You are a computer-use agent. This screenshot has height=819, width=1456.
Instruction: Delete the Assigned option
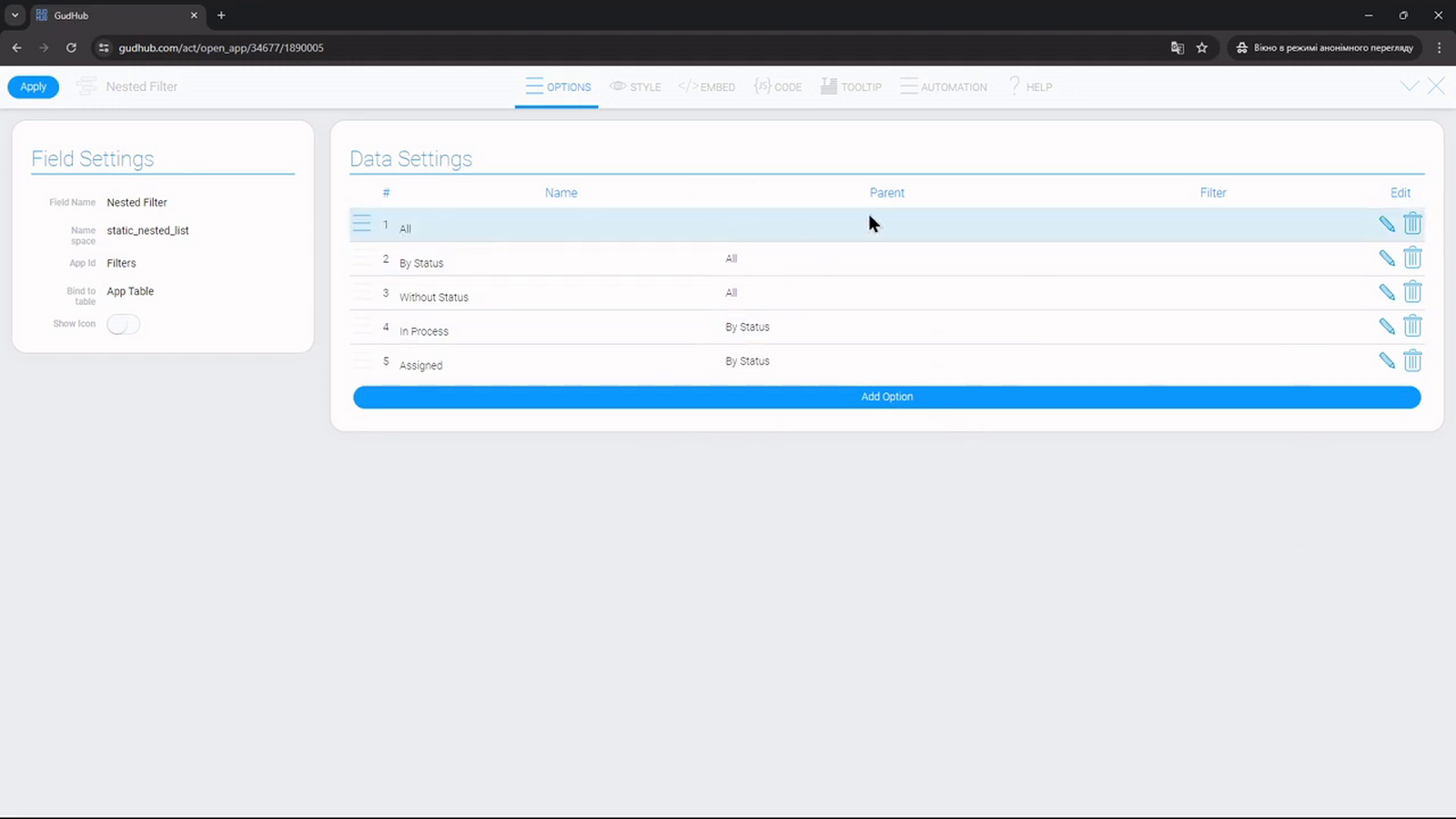(1412, 360)
